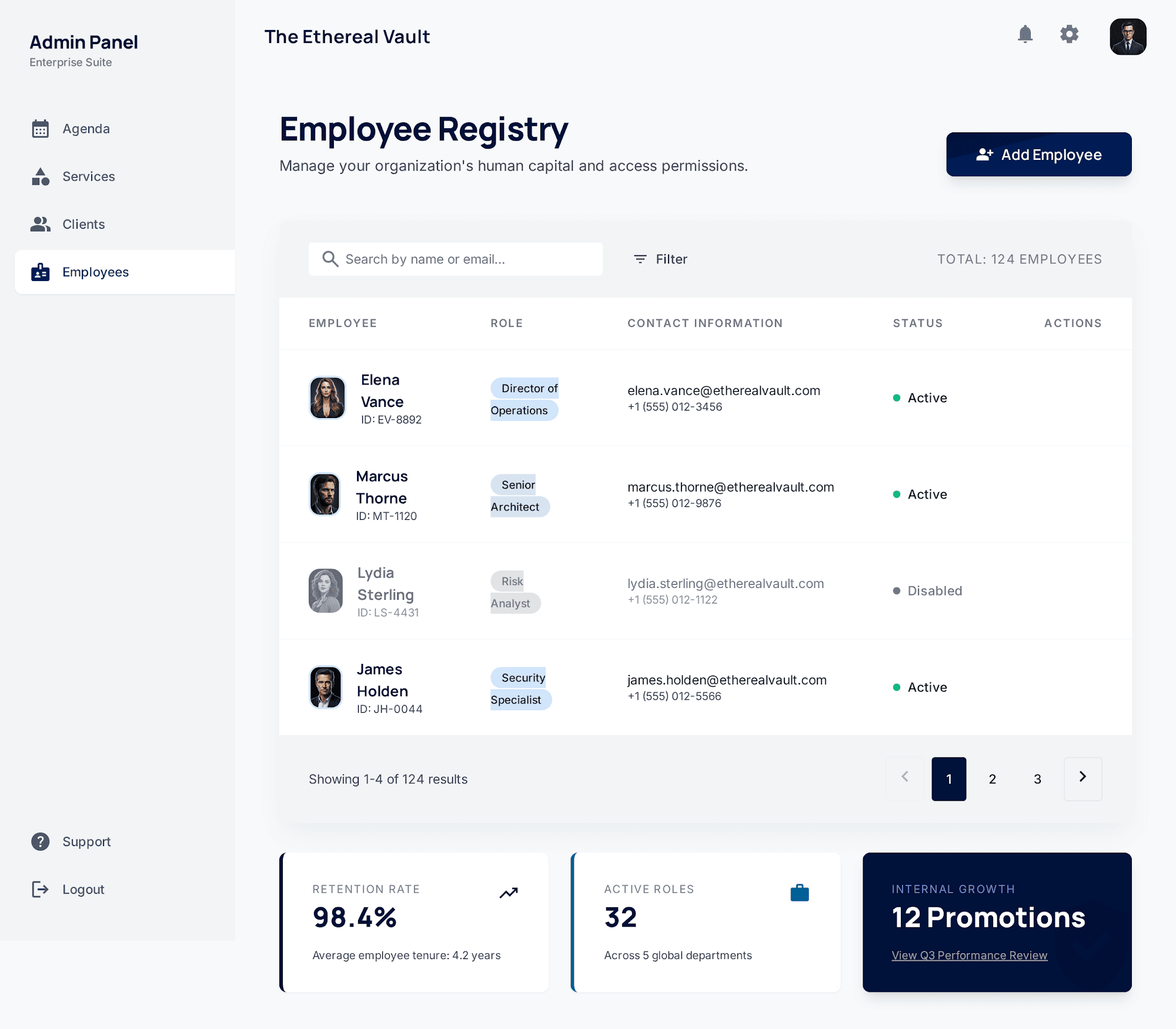Click the Services shapes icon
This screenshot has height=1029, width=1176.
pyautogui.click(x=41, y=176)
